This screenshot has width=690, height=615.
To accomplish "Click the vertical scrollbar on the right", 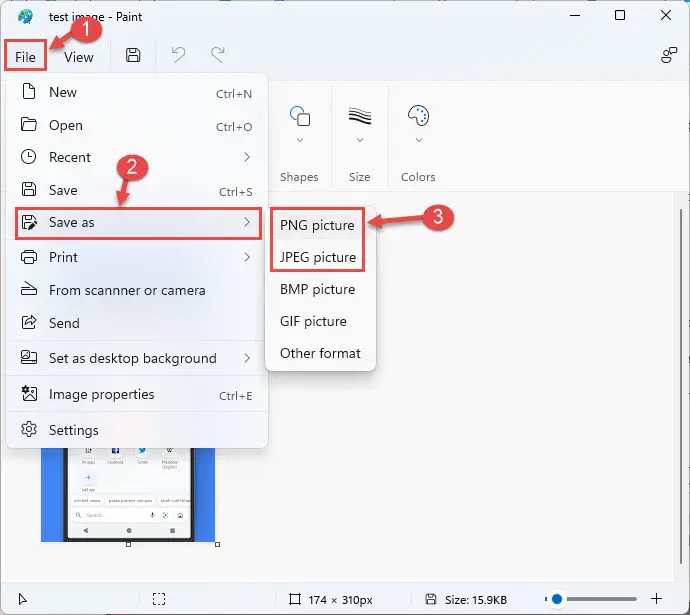I will pos(681,387).
